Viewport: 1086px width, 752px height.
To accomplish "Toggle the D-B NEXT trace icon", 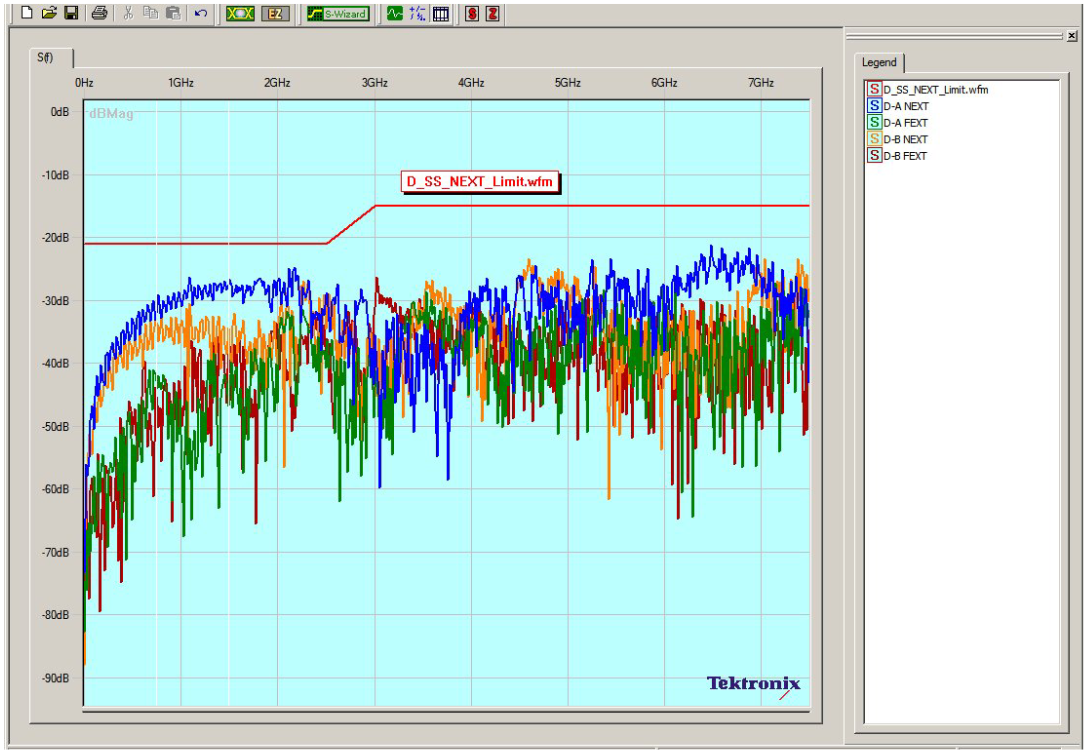I will (875, 139).
